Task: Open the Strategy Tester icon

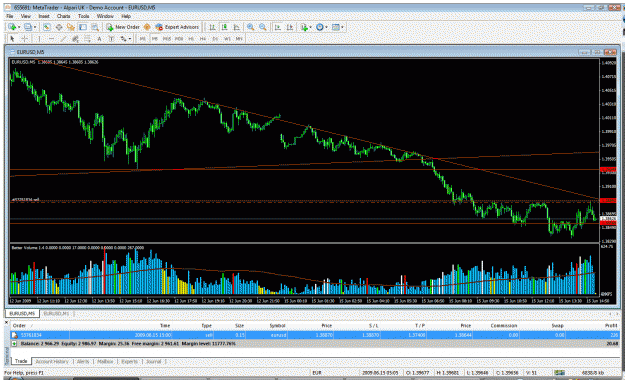Action: click(95, 27)
